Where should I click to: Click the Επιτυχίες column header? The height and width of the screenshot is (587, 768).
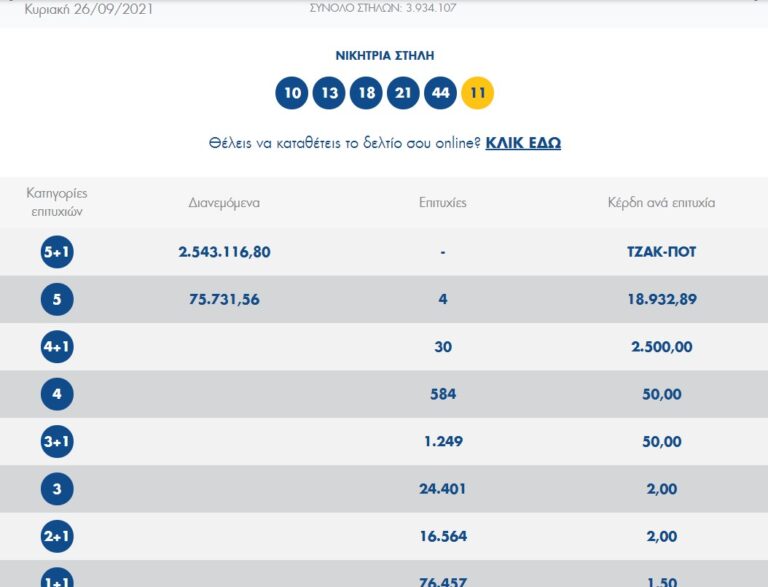[442, 202]
